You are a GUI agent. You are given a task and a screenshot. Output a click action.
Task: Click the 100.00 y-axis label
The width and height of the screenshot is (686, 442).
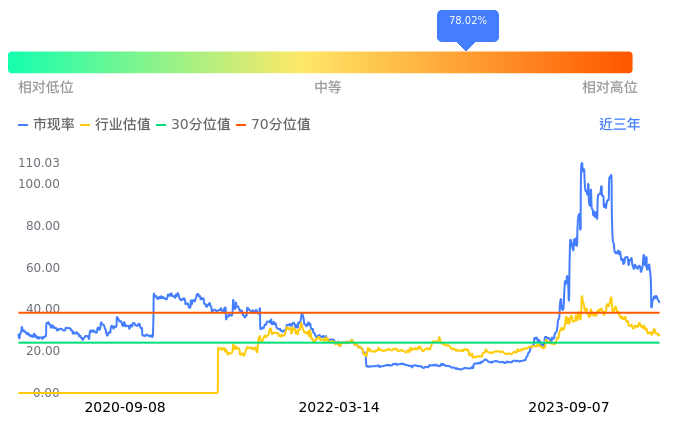coord(39,184)
